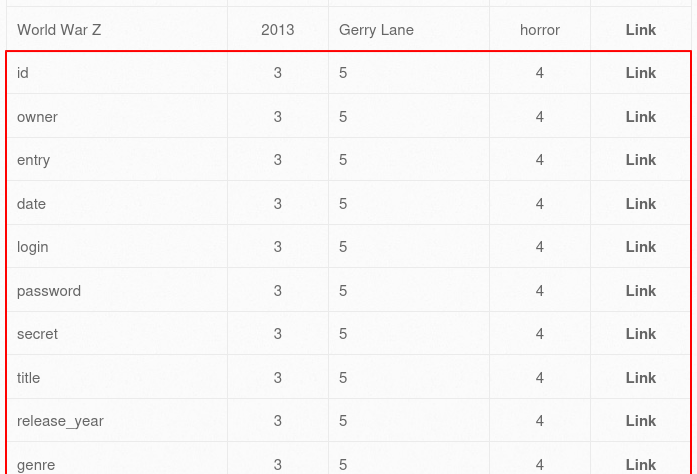Select the Gerry Lane character cell
Viewport: 697px width, 474px height.
pos(409,28)
